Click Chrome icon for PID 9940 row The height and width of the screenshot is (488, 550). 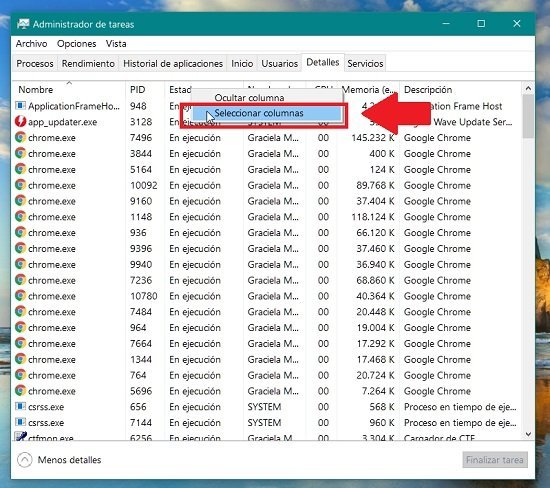click(x=21, y=264)
